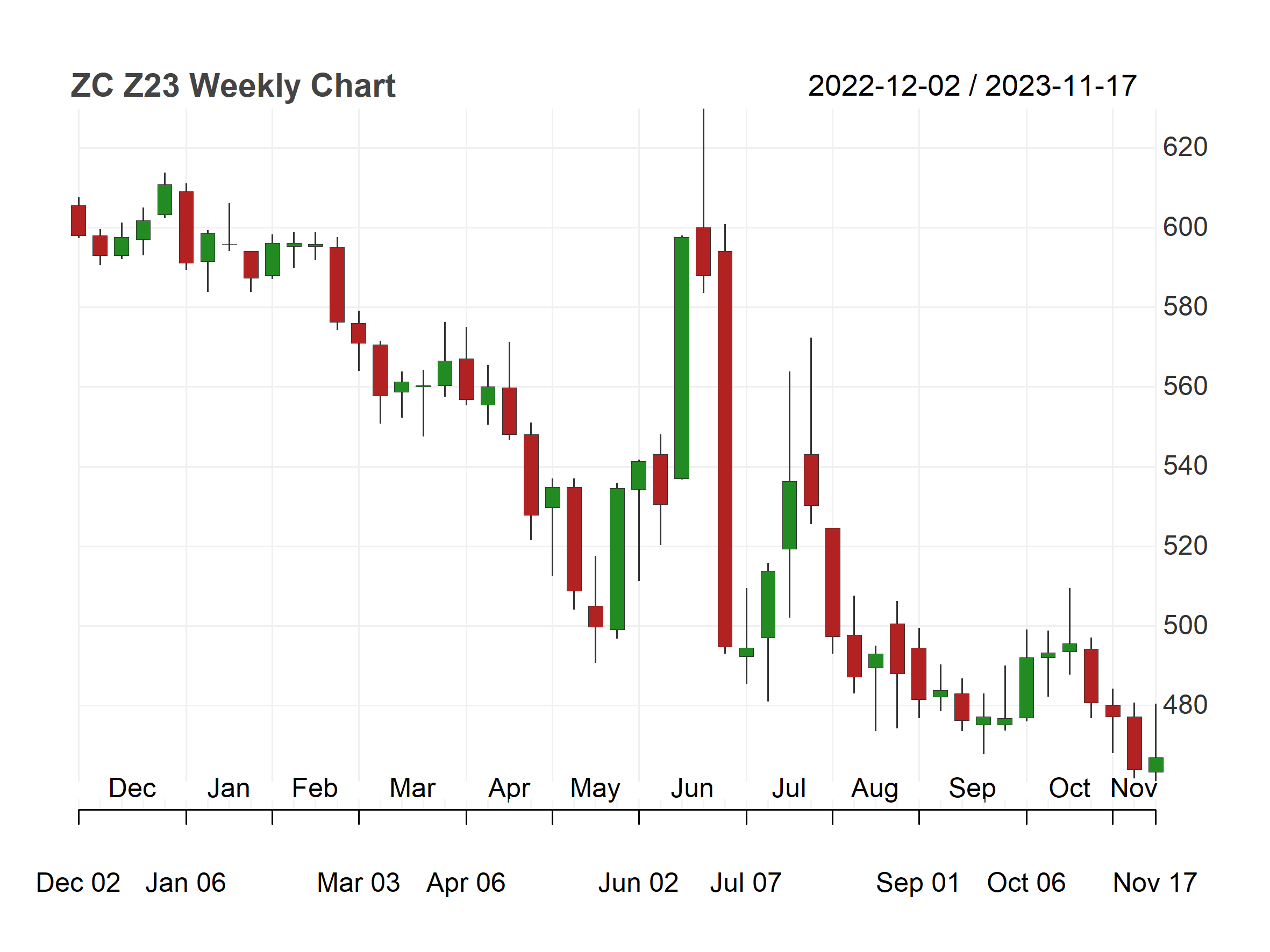This screenshot has width=1270, height=952.
Task: Click the 2022-12-02 / 2023-11-17 date range
Action: 972,86
